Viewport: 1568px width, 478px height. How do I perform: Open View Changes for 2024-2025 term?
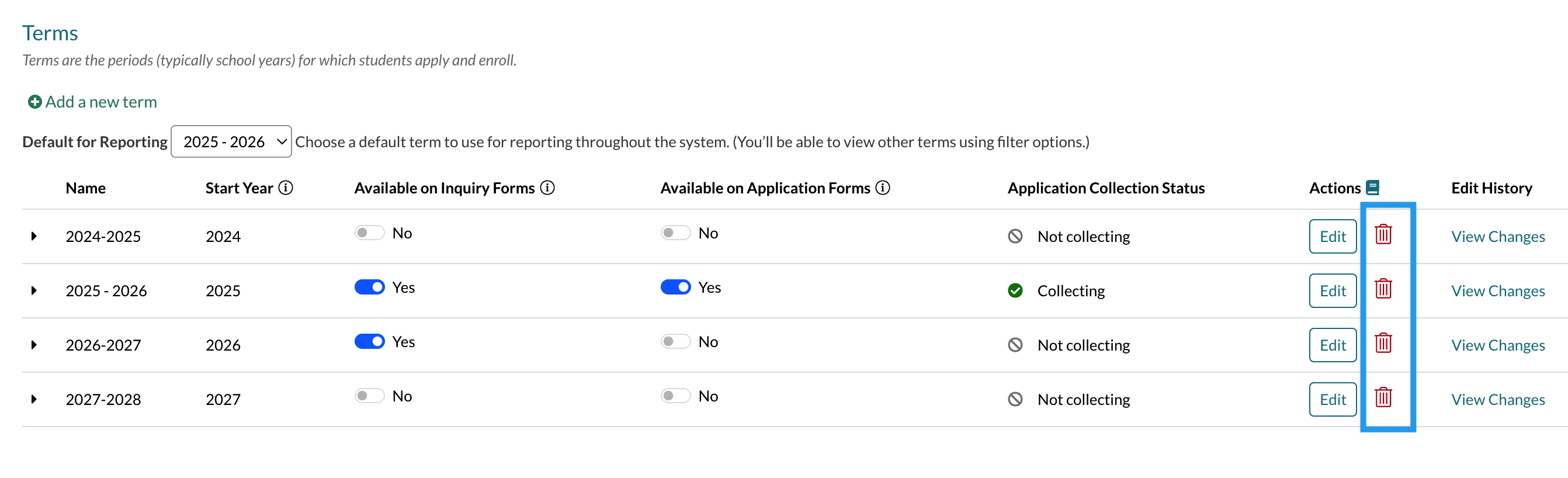1497,236
